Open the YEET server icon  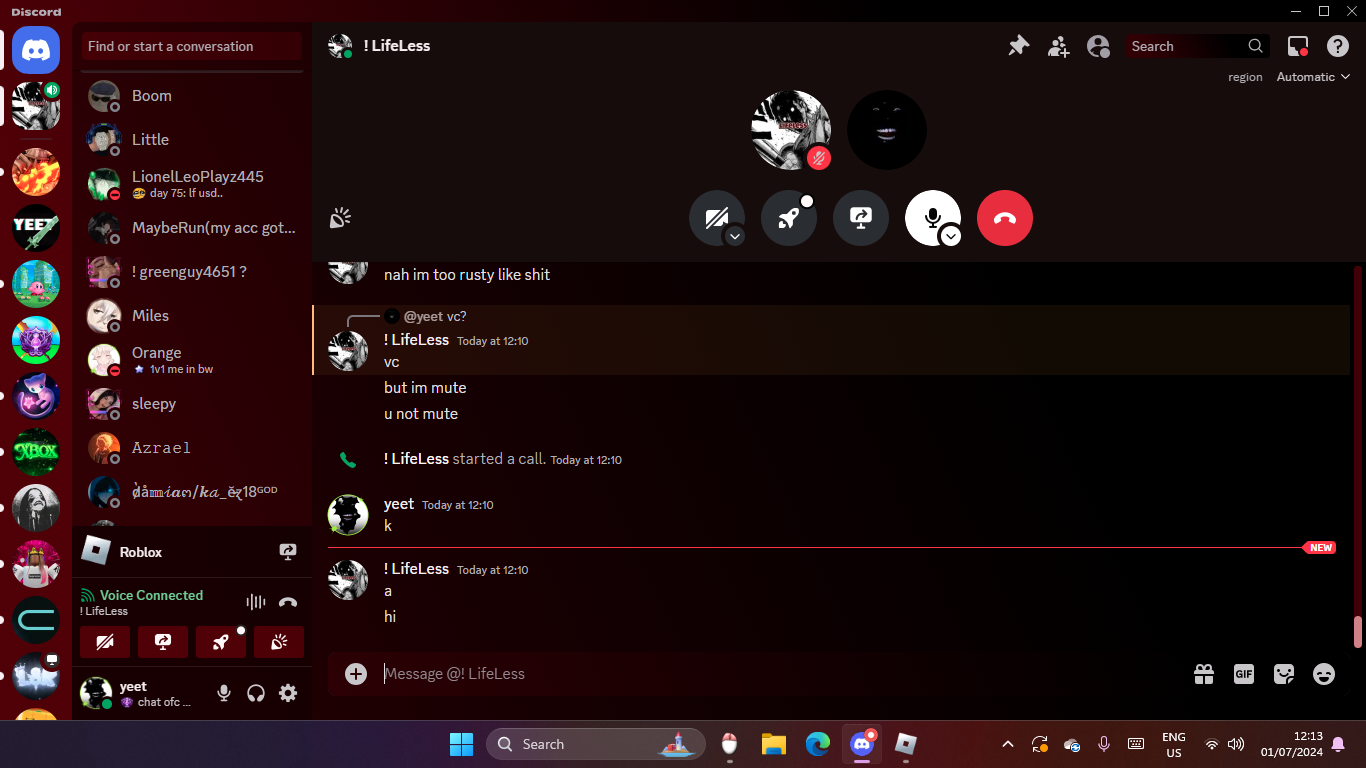click(x=36, y=228)
